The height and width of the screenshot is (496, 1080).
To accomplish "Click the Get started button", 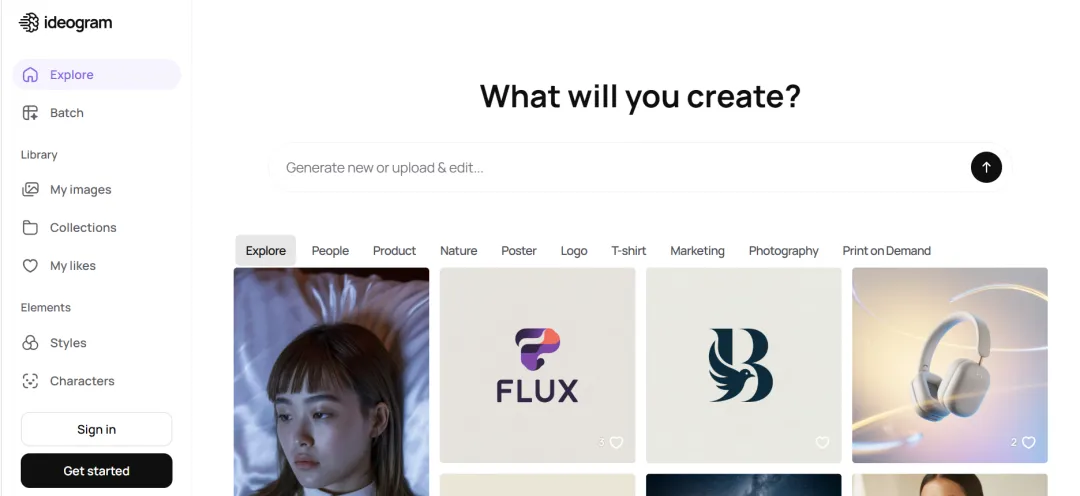I will [96, 471].
